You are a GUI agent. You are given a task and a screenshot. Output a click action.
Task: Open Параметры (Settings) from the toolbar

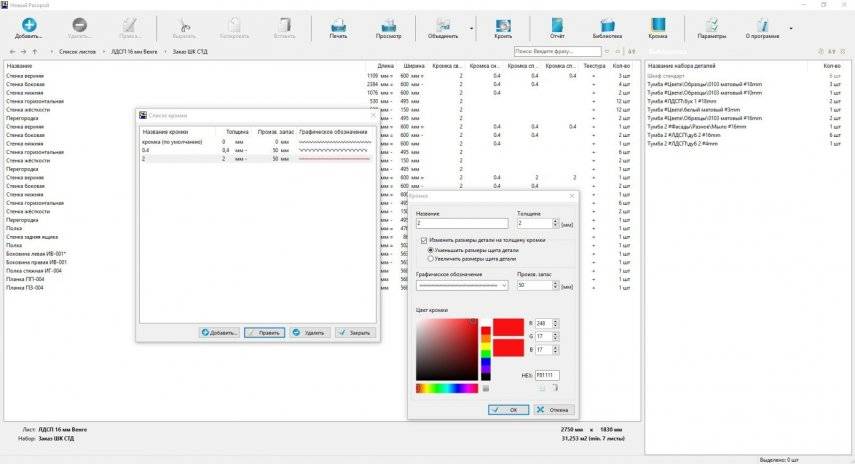(711, 25)
